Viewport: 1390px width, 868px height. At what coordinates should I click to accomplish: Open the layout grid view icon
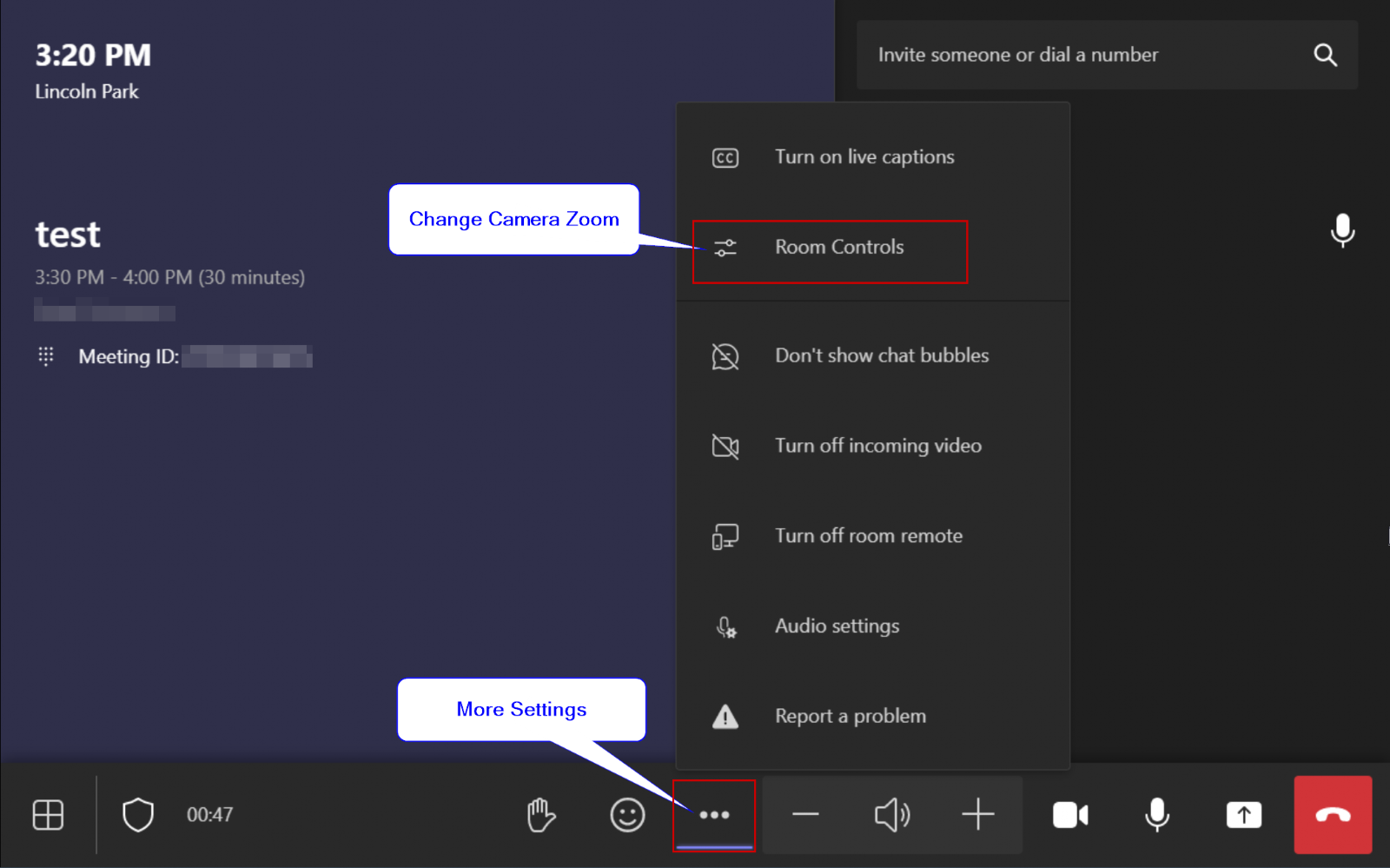tap(48, 815)
